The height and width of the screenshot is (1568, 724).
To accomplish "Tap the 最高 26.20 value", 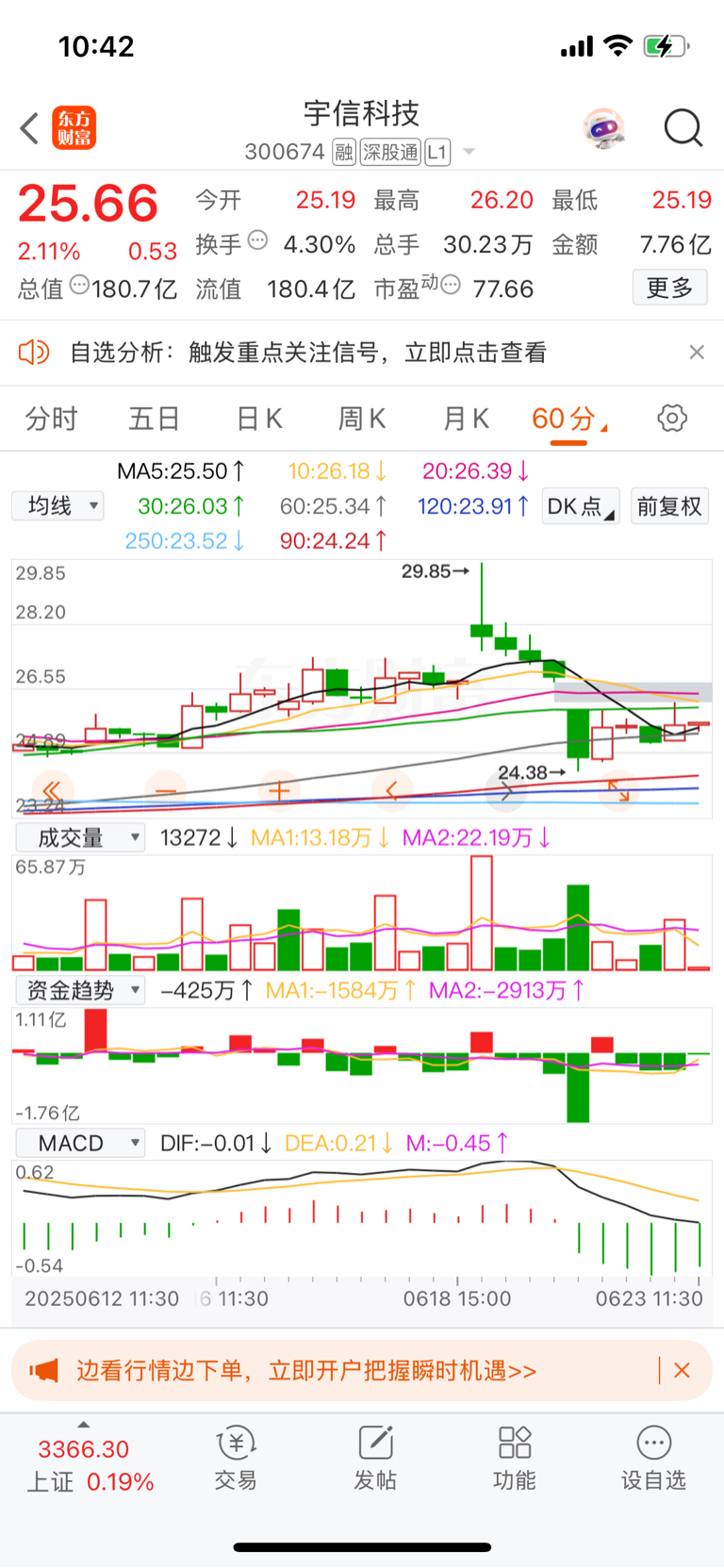I will pos(502,200).
